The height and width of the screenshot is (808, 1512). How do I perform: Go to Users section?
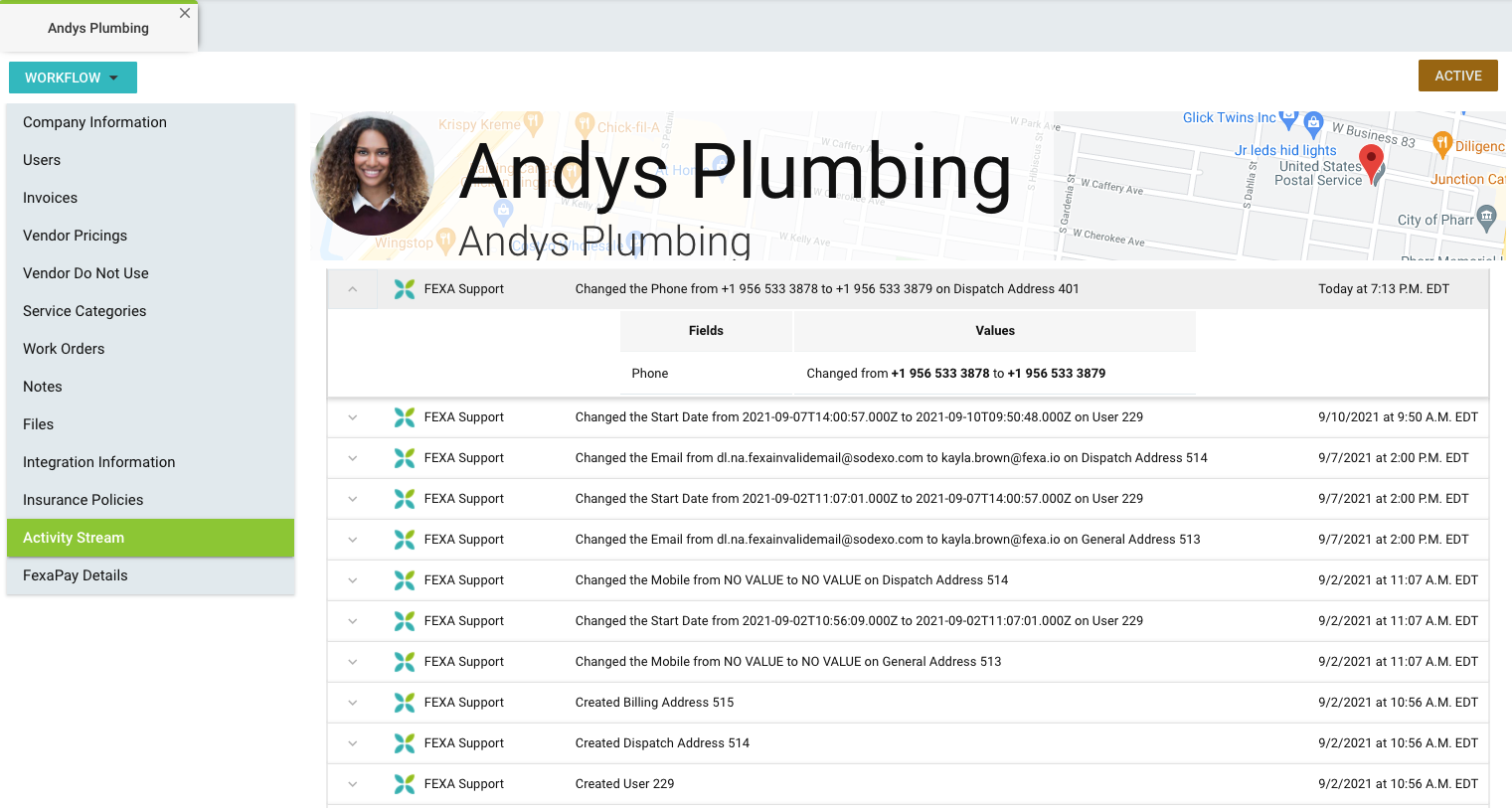click(x=150, y=160)
